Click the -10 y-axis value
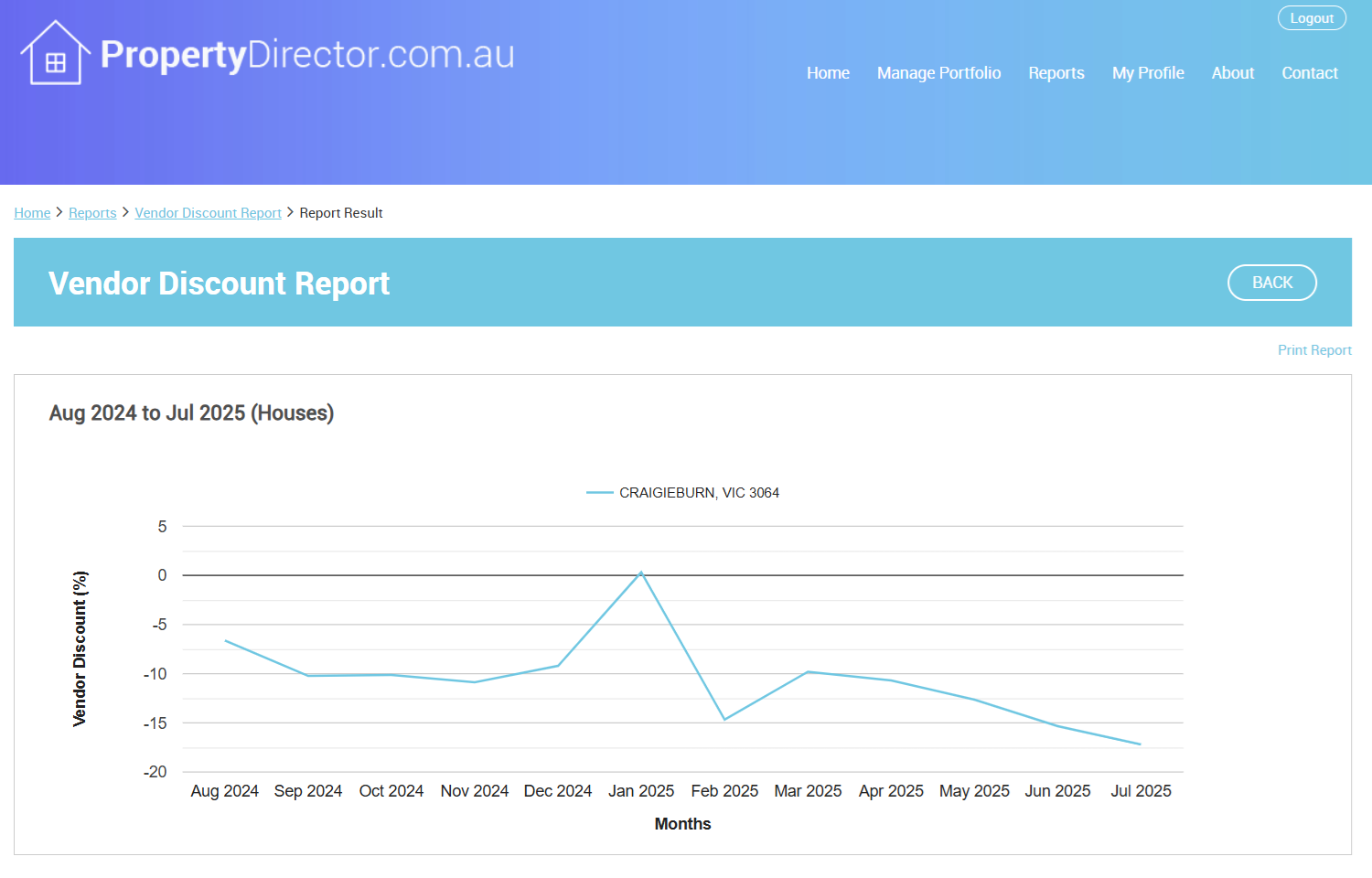Viewport: 1372px width, 878px height. tap(155, 674)
